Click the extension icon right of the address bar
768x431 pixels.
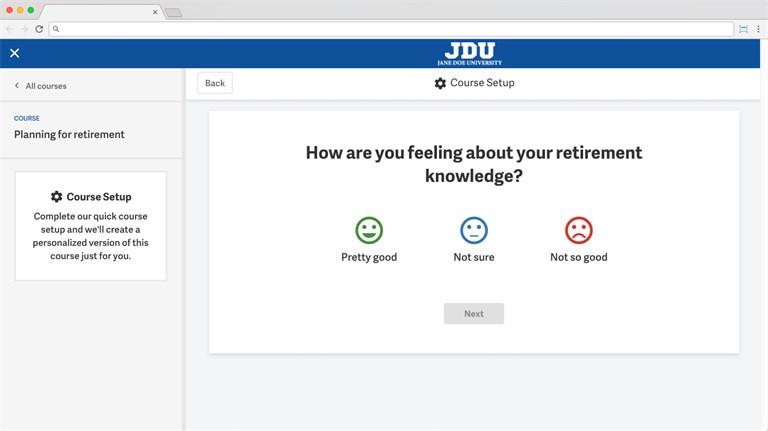743,29
